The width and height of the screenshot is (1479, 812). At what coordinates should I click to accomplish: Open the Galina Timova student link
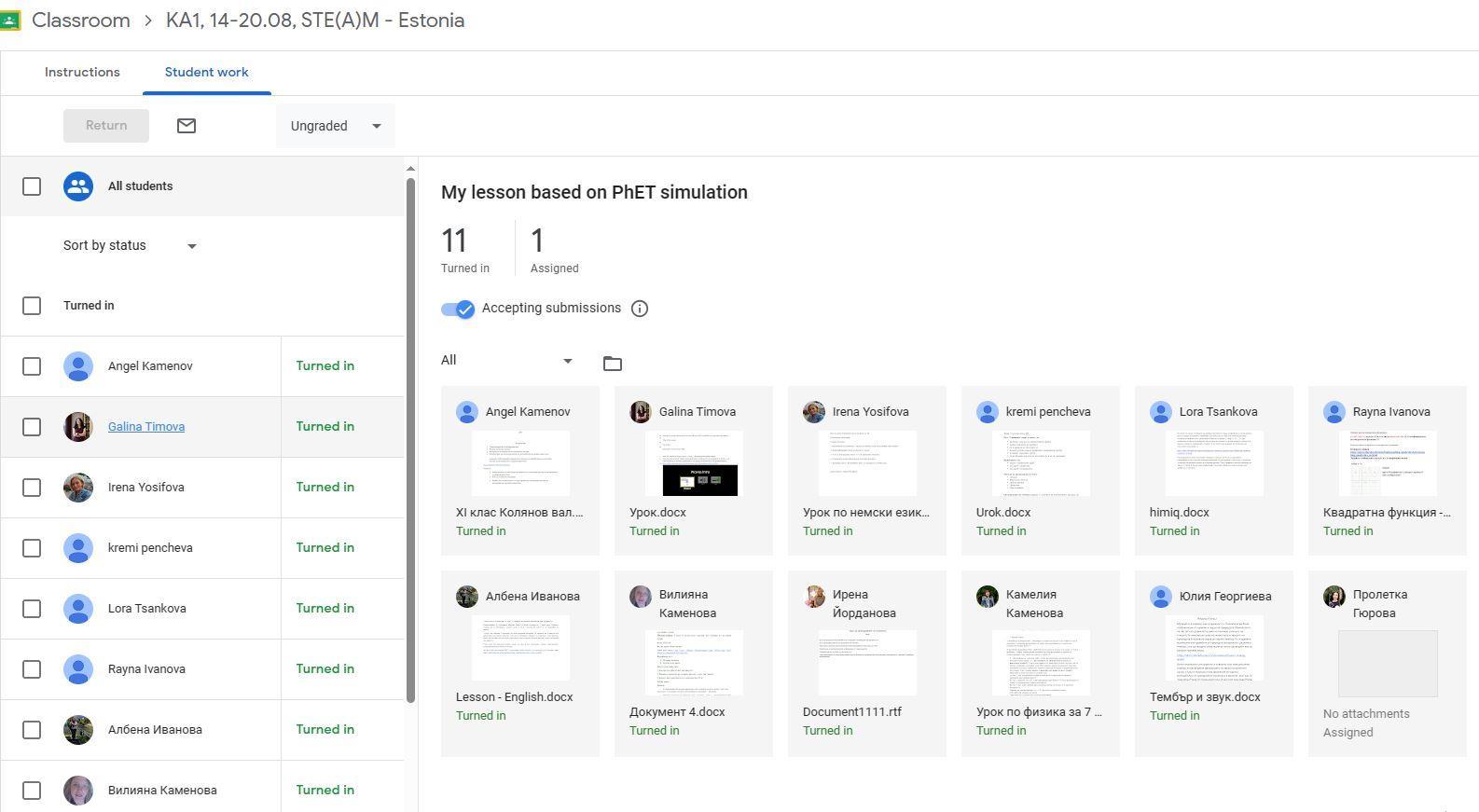click(x=146, y=427)
